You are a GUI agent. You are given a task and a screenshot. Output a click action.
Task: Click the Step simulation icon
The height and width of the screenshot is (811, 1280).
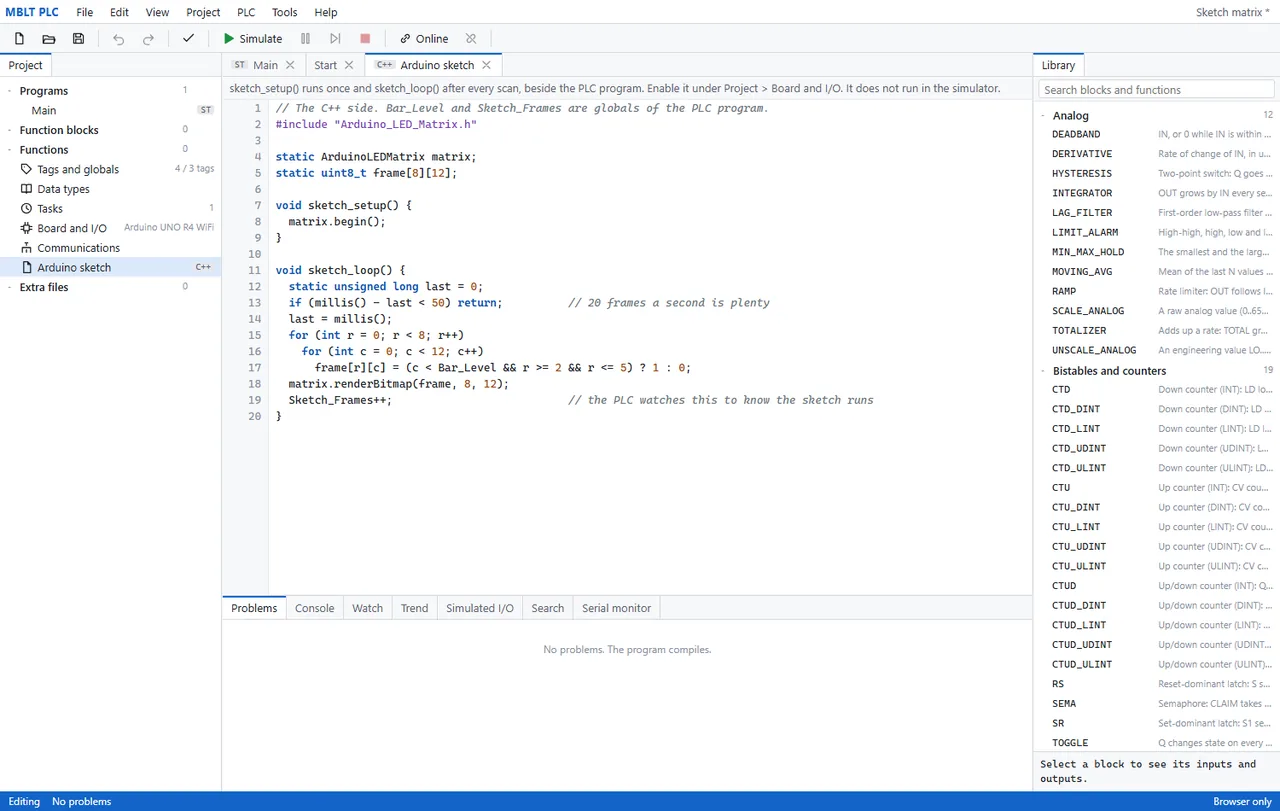pyautogui.click(x=335, y=39)
